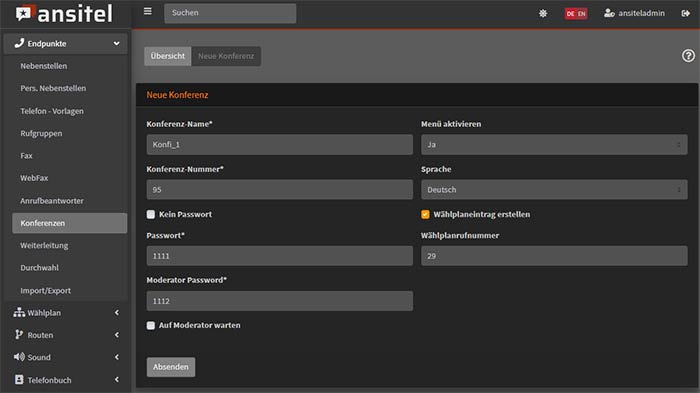The width and height of the screenshot is (700, 393).
Task: Open Import/Export in sidebar
Action: click(x=46, y=291)
